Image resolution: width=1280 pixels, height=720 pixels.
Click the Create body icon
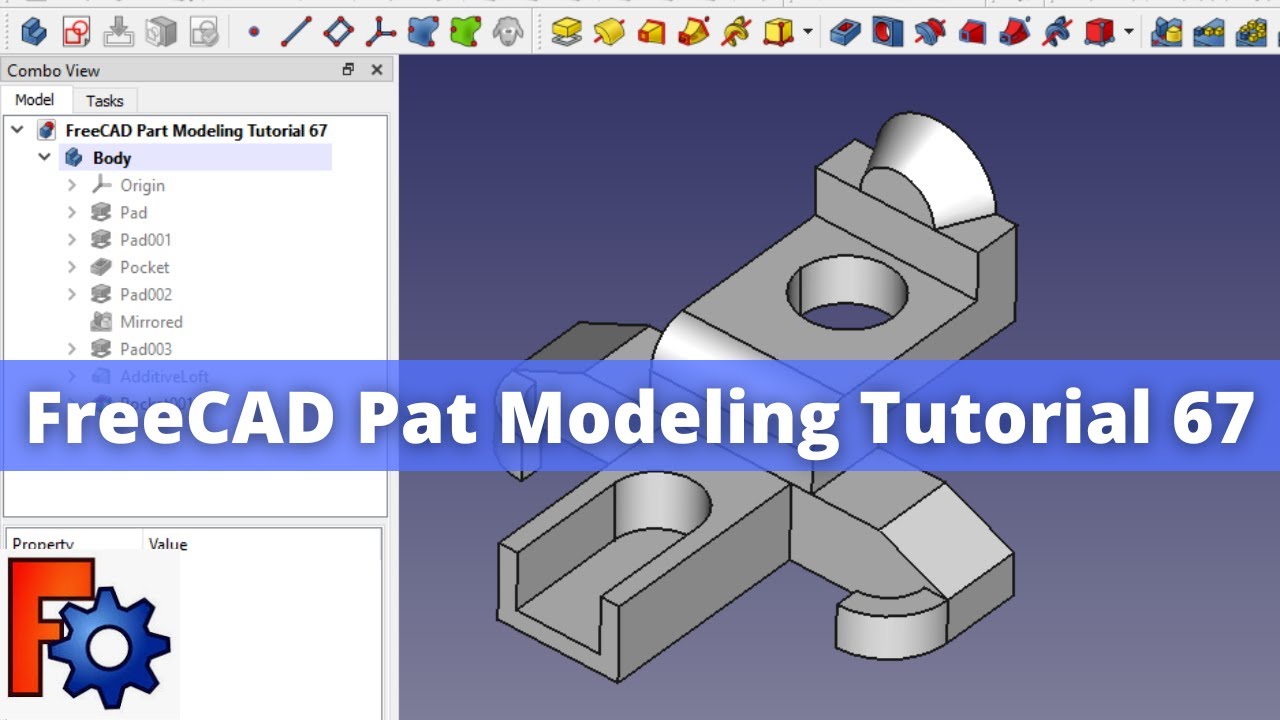[34, 32]
